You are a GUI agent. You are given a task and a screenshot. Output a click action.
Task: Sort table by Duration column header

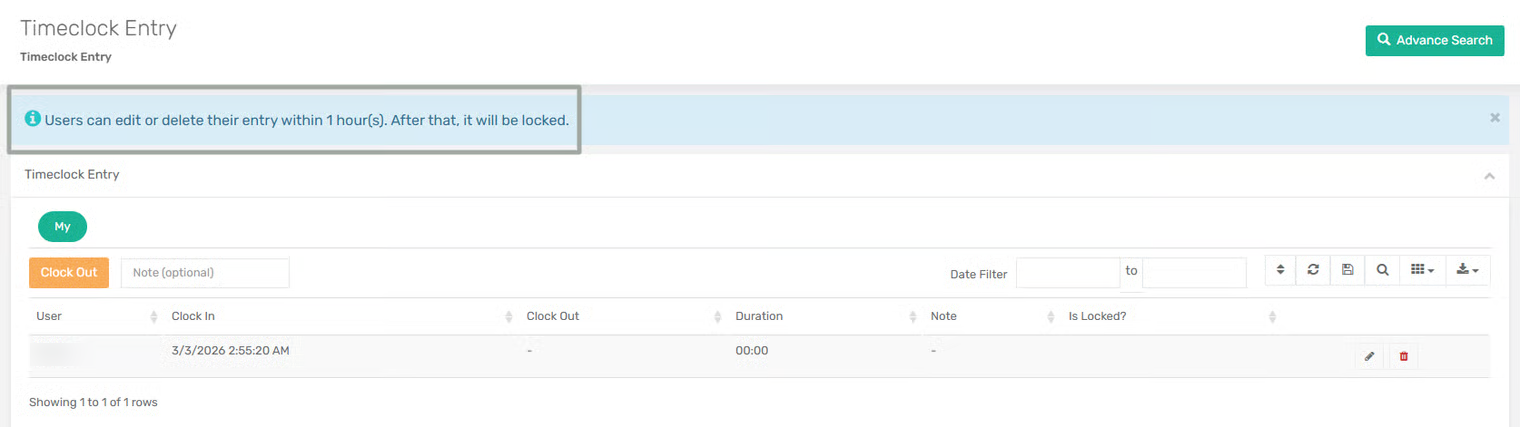tap(759, 316)
